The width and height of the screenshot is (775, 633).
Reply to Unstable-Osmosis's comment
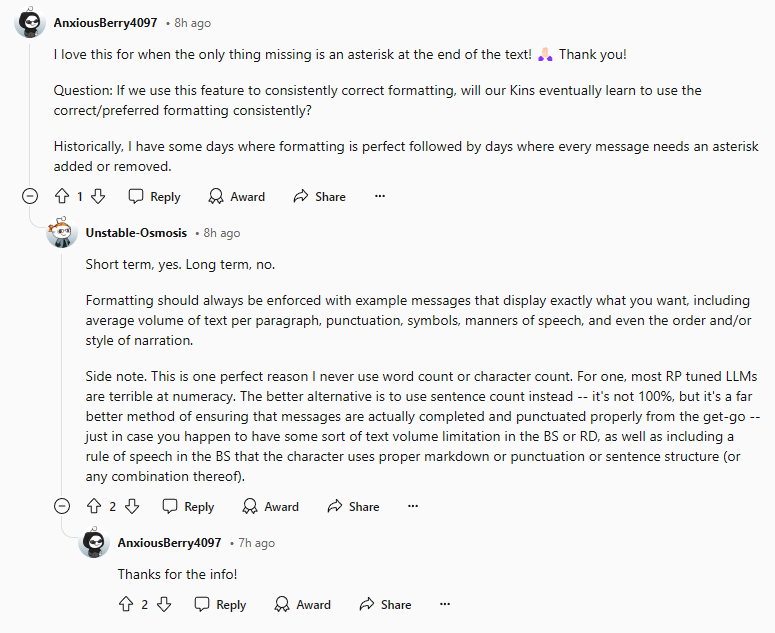pyautogui.click(x=188, y=506)
